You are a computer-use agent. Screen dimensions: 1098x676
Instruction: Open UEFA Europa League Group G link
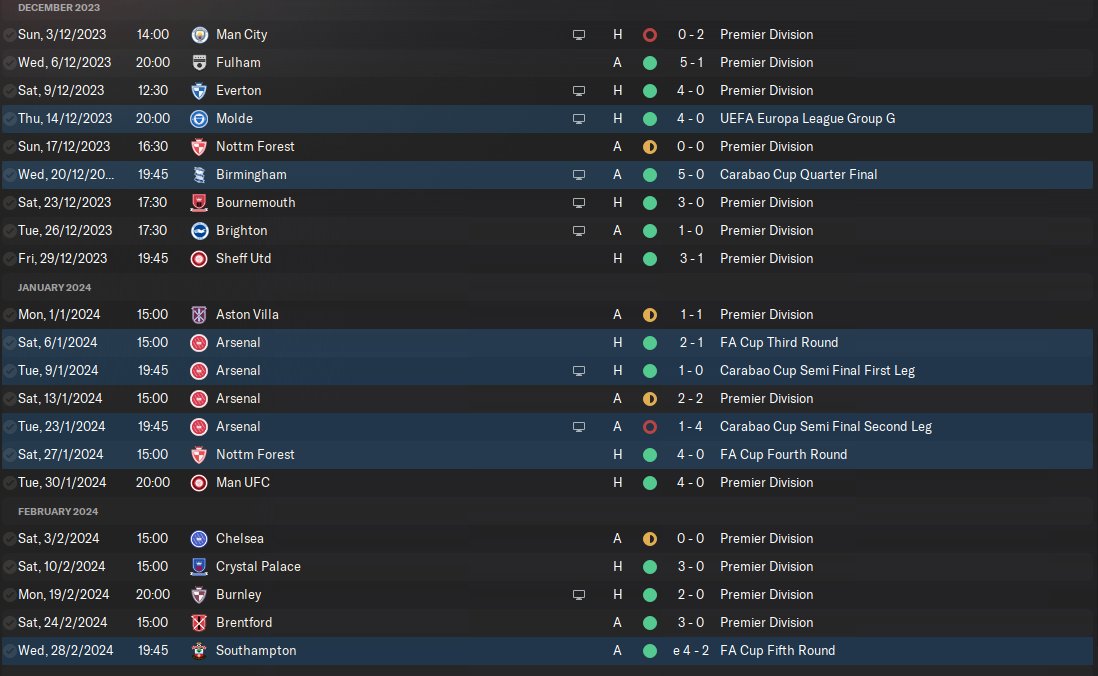pyautogui.click(x=807, y=118)
